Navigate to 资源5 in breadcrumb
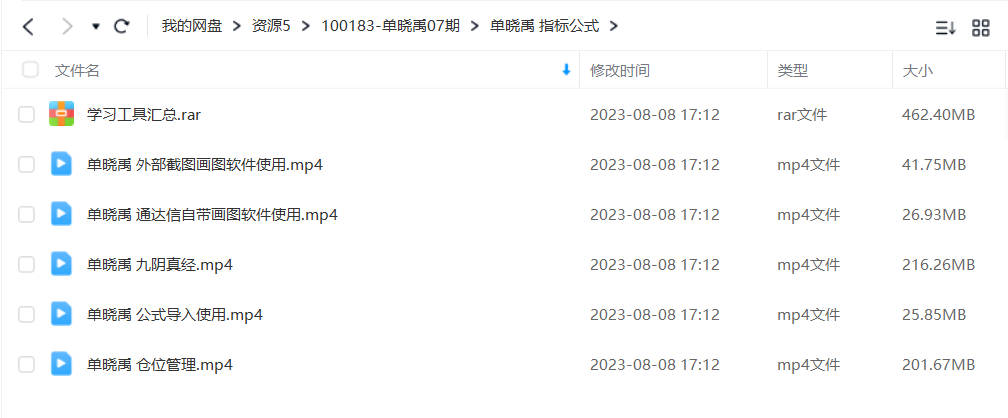The image size is (1008, 418). click(x=271, y=26)
